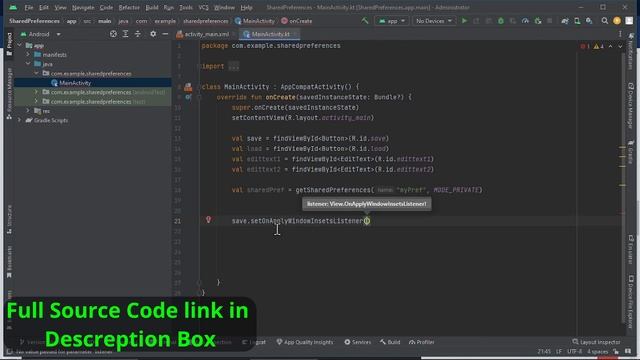Open Device Manager phone icon in toolbar
This screenshot has width=640, height=360.
point(577,21)
